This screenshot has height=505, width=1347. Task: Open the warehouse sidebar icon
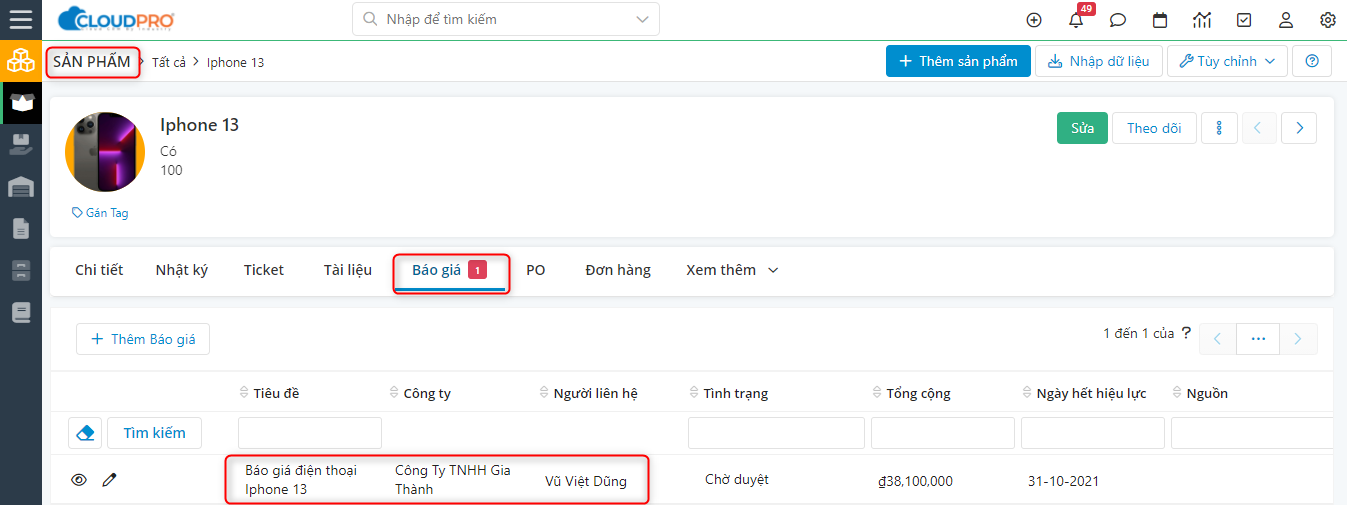tap(20, 186)
